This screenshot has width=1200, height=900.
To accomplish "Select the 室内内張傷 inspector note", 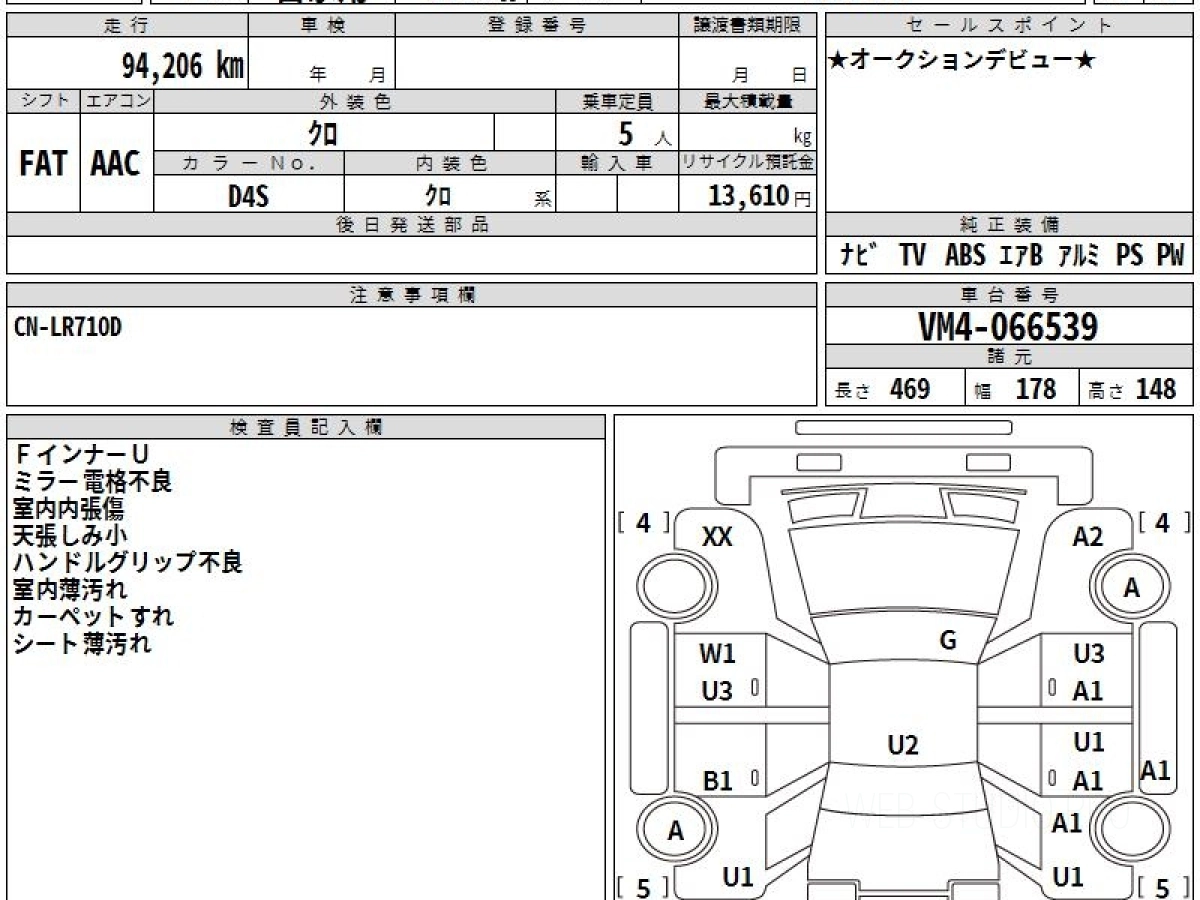I will (x=69, y=509).
